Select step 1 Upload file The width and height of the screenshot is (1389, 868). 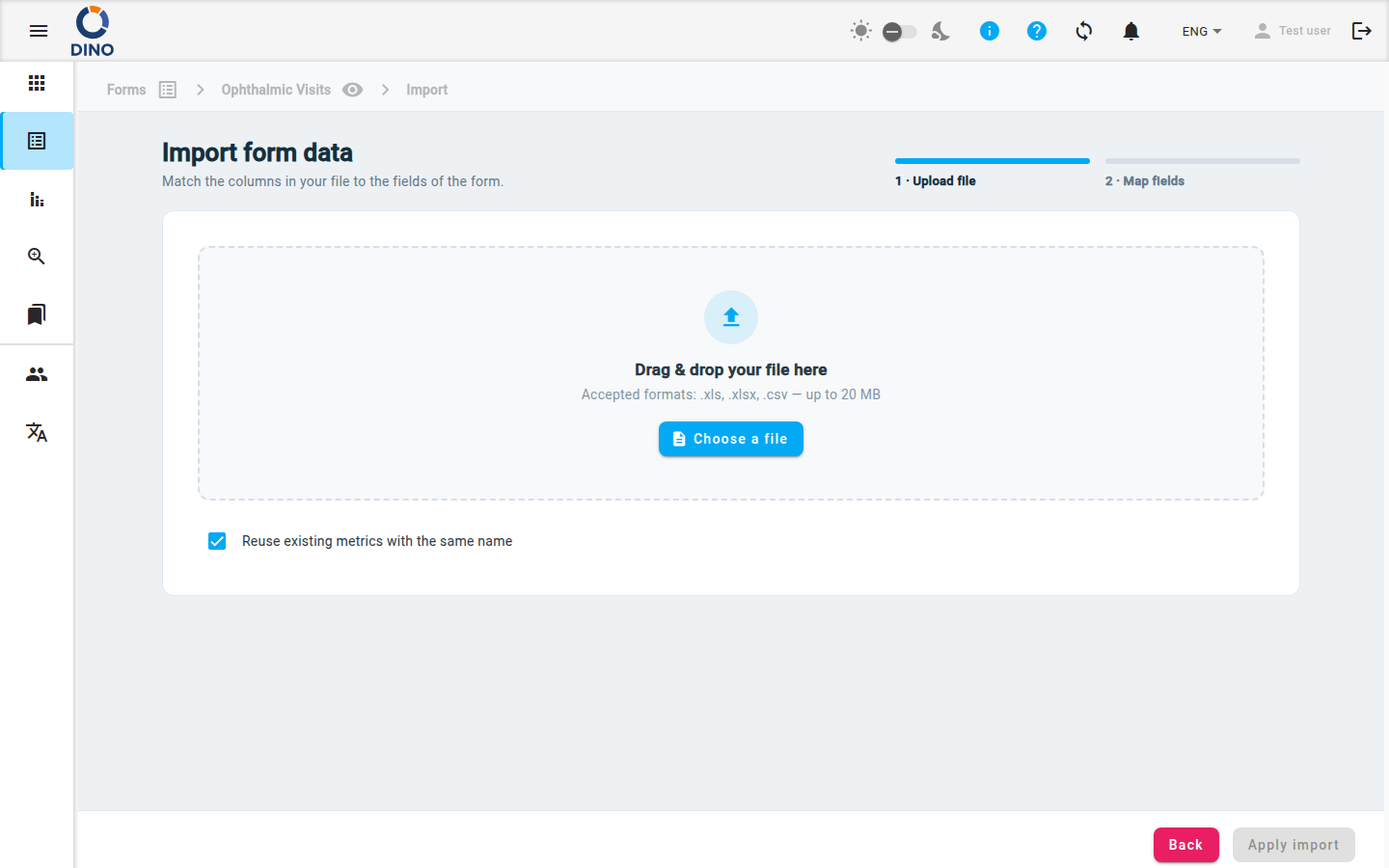(x=935, y=180)
